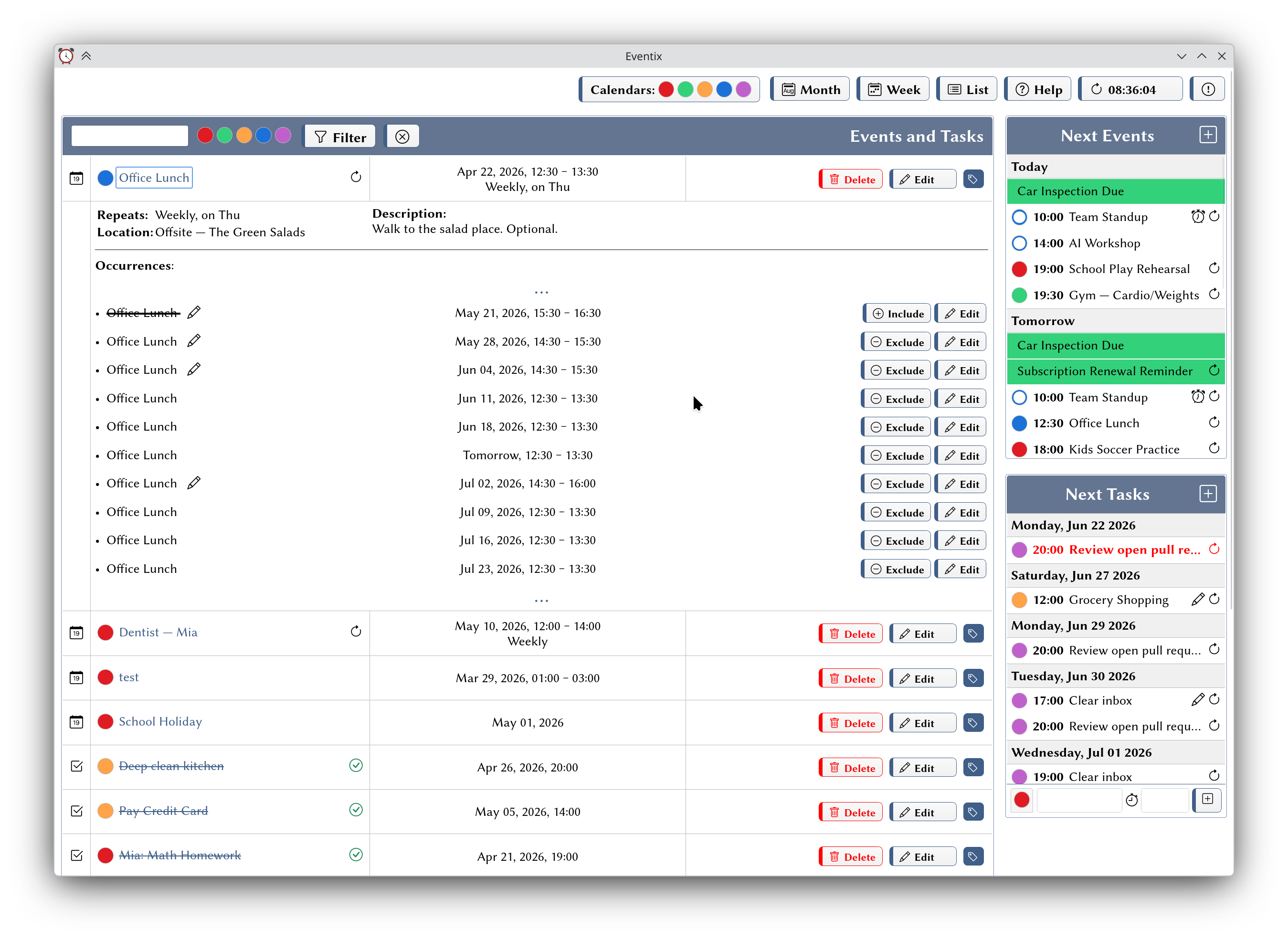The height and width of the screenshot is (940, 1288).
Task: Add a new task via Next Tasks plus
Action: (x=1208, y=493)
